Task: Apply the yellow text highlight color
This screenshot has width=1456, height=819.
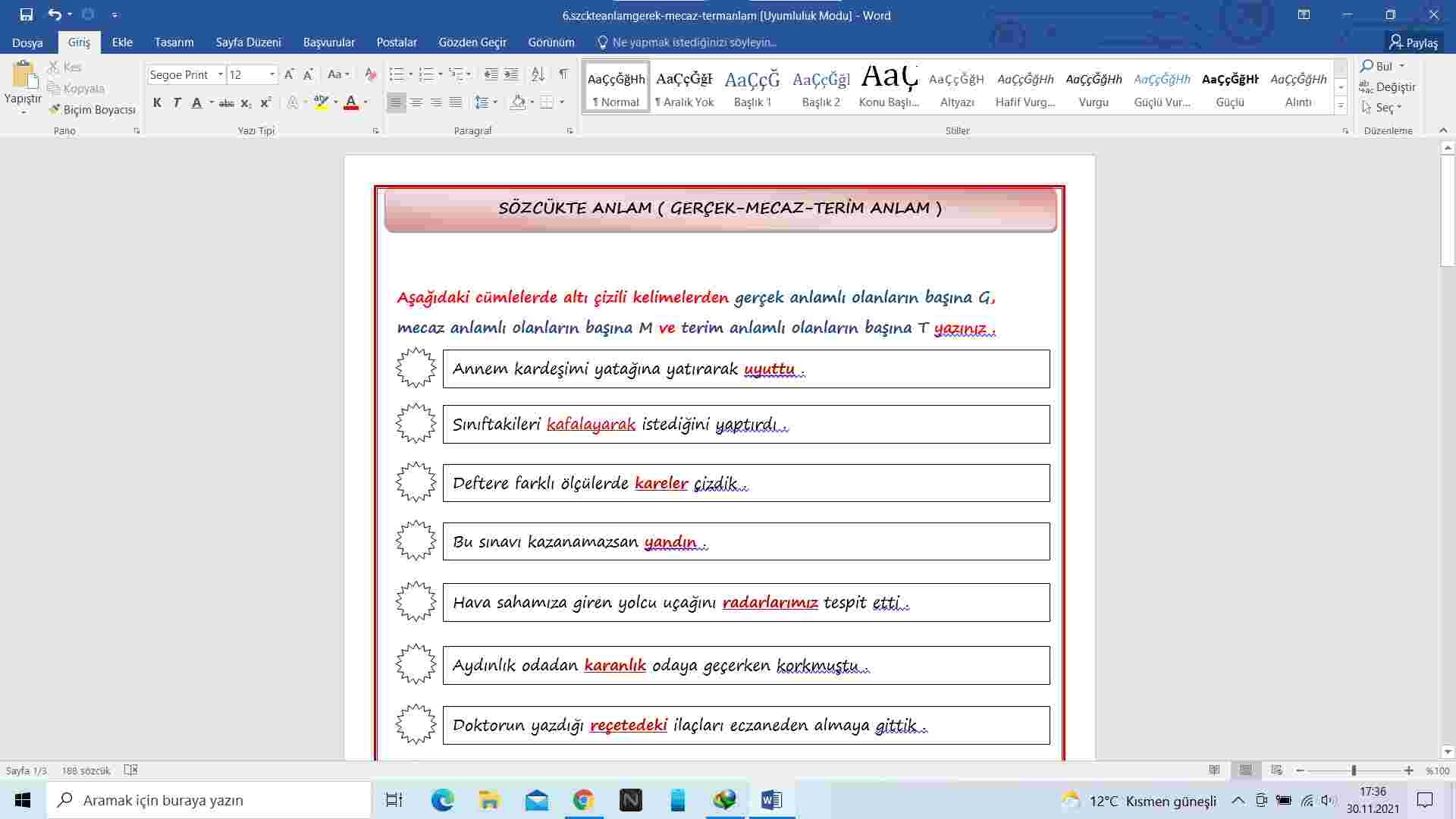Action: click(321, 102)
